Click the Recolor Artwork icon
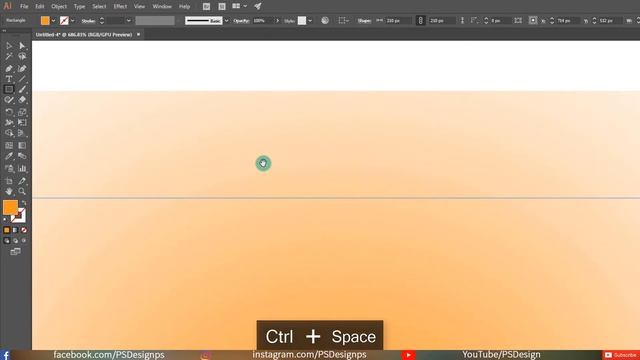 (325, 20)
